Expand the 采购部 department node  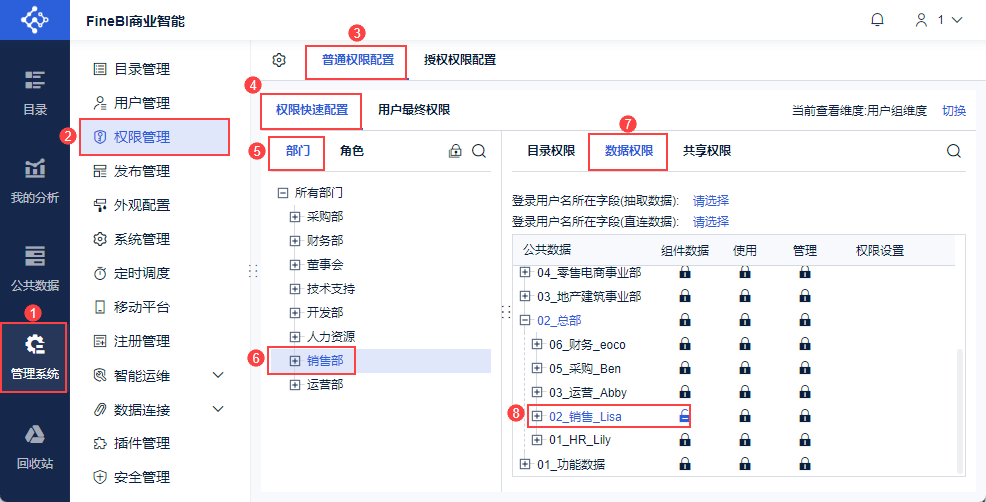(294, 217)
